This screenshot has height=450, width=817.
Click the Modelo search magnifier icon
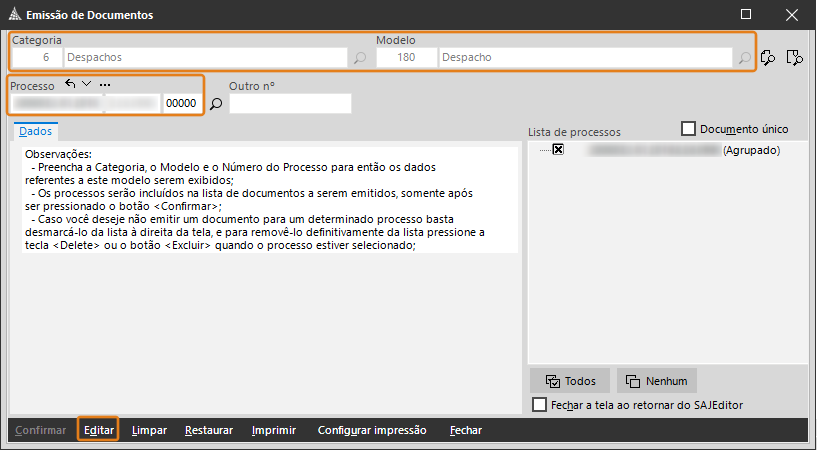pos(745,58)
